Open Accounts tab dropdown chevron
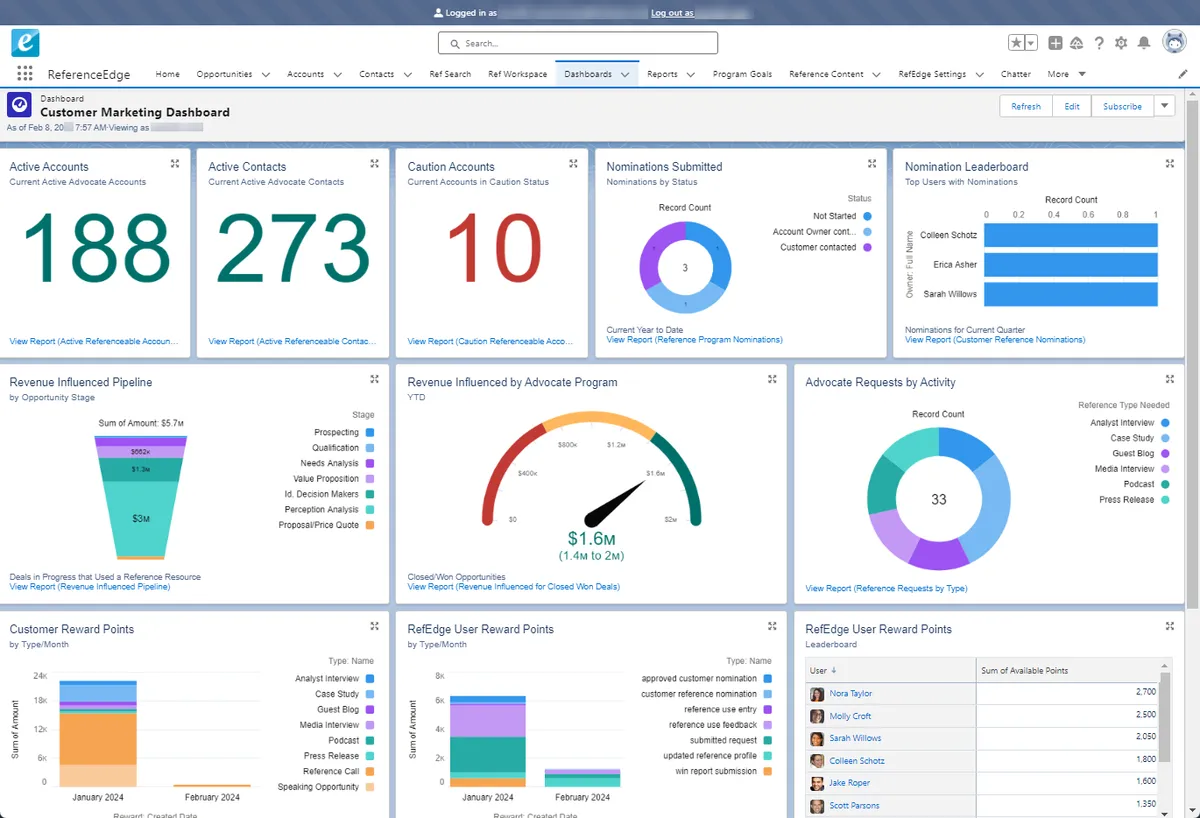The image size is (1200, 818). click(x=338, y=74)
